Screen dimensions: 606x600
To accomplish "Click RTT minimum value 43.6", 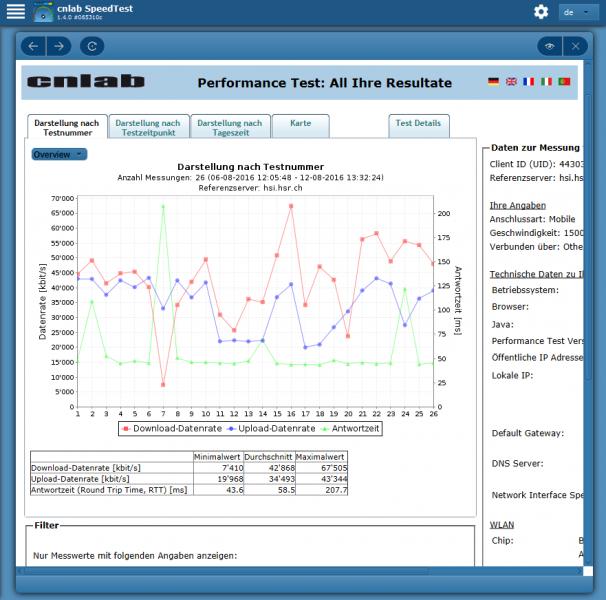I will pos(235,490).
